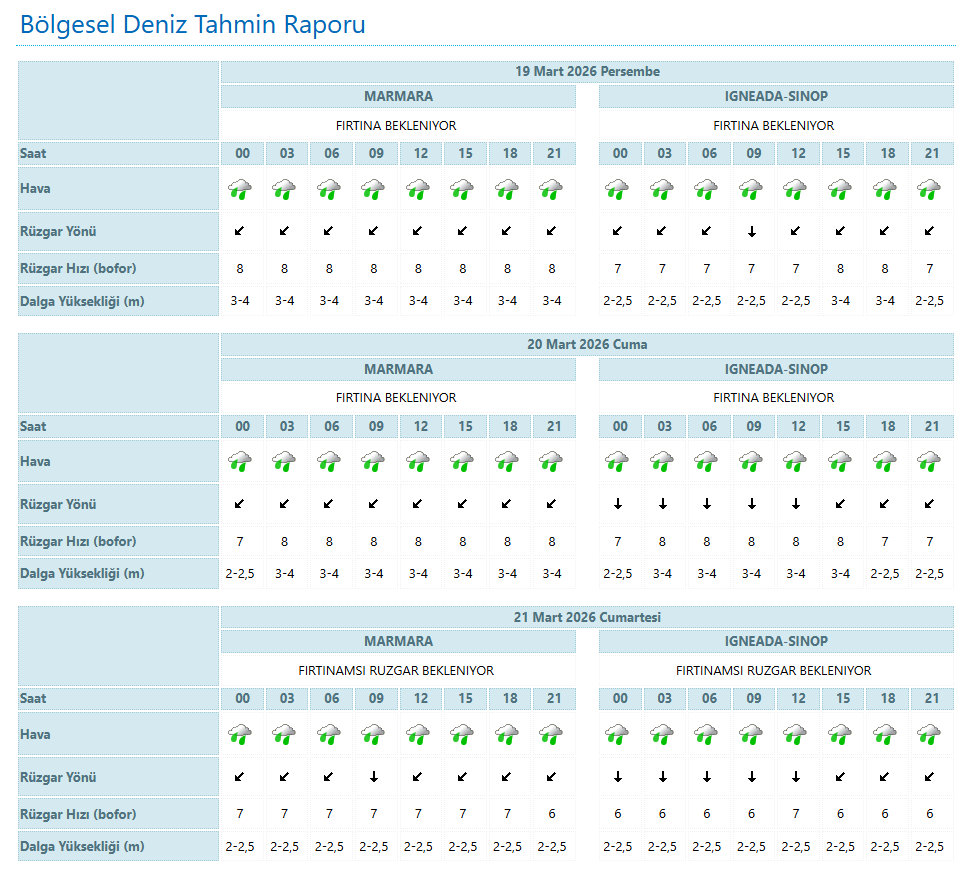Viewport: 974px width, 875px height.
Task: Click the 21 Mart Marmara 18:00 weather icon
Action: 507,734
